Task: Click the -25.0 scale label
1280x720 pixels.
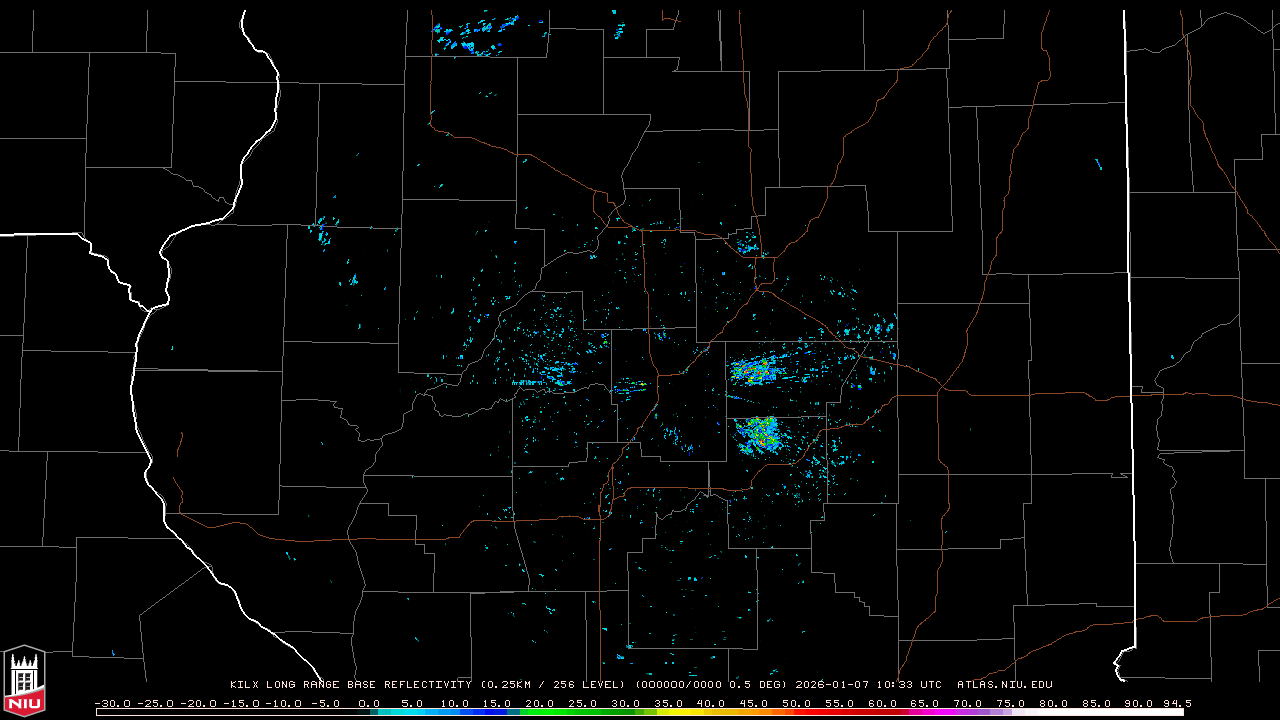Action: (x=155, y=703)
